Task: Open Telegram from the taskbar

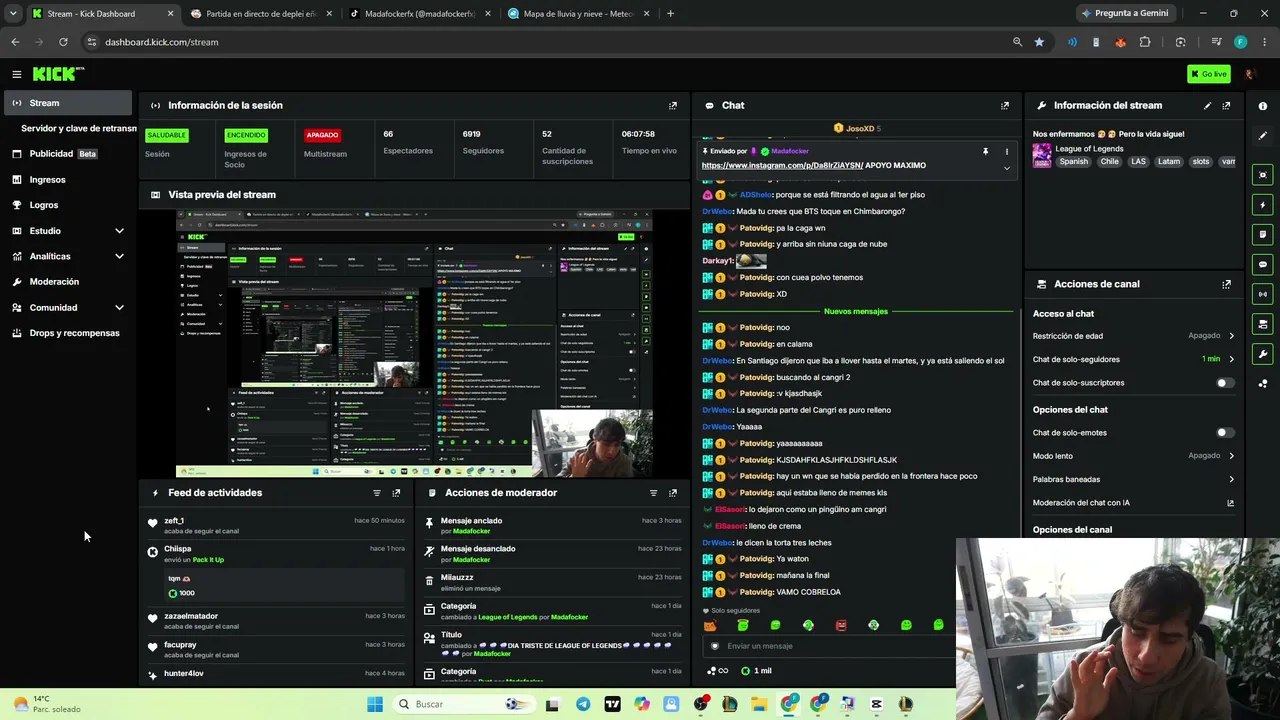Action: pos(583,704)
